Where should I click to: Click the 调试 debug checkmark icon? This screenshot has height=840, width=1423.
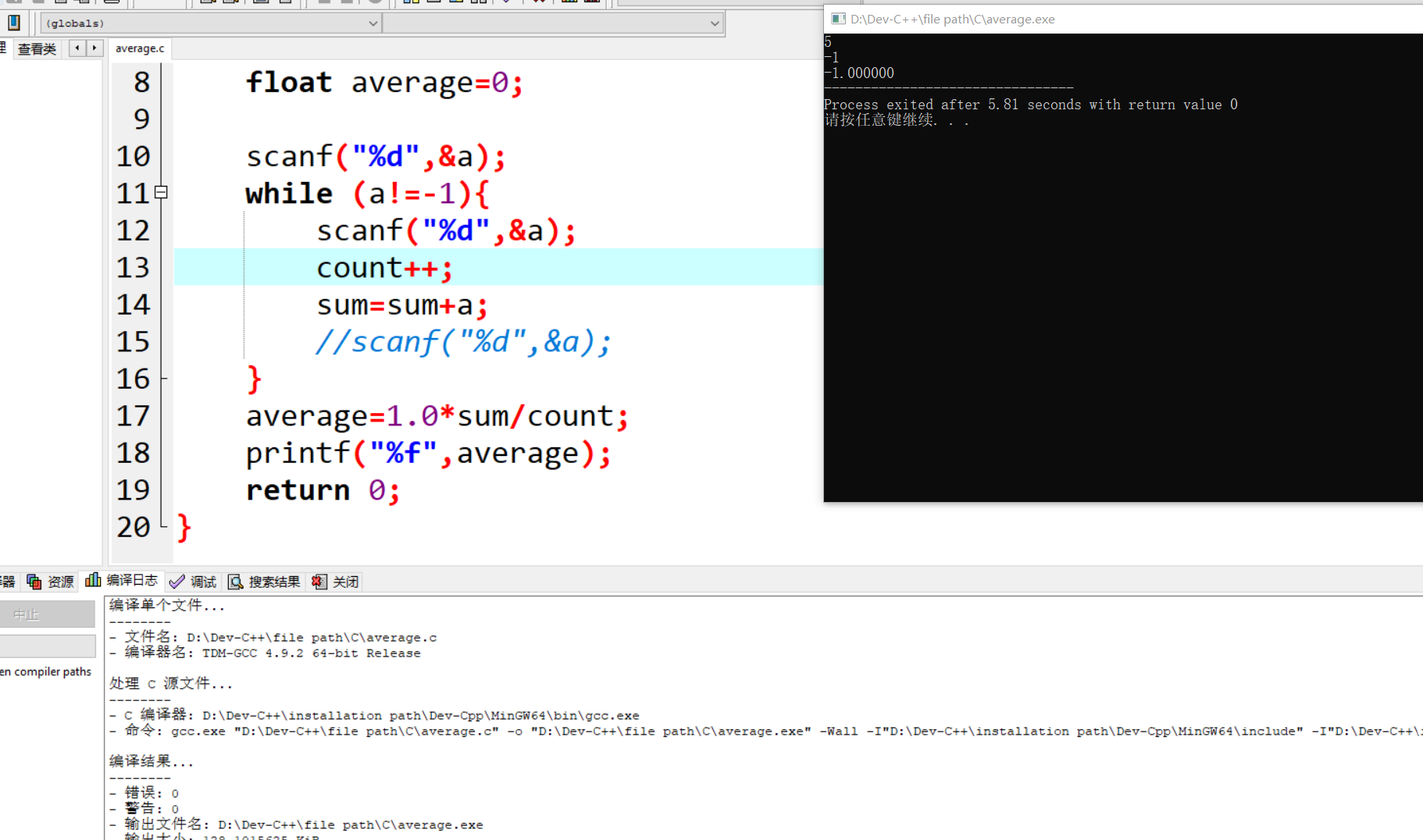point(177,582)
